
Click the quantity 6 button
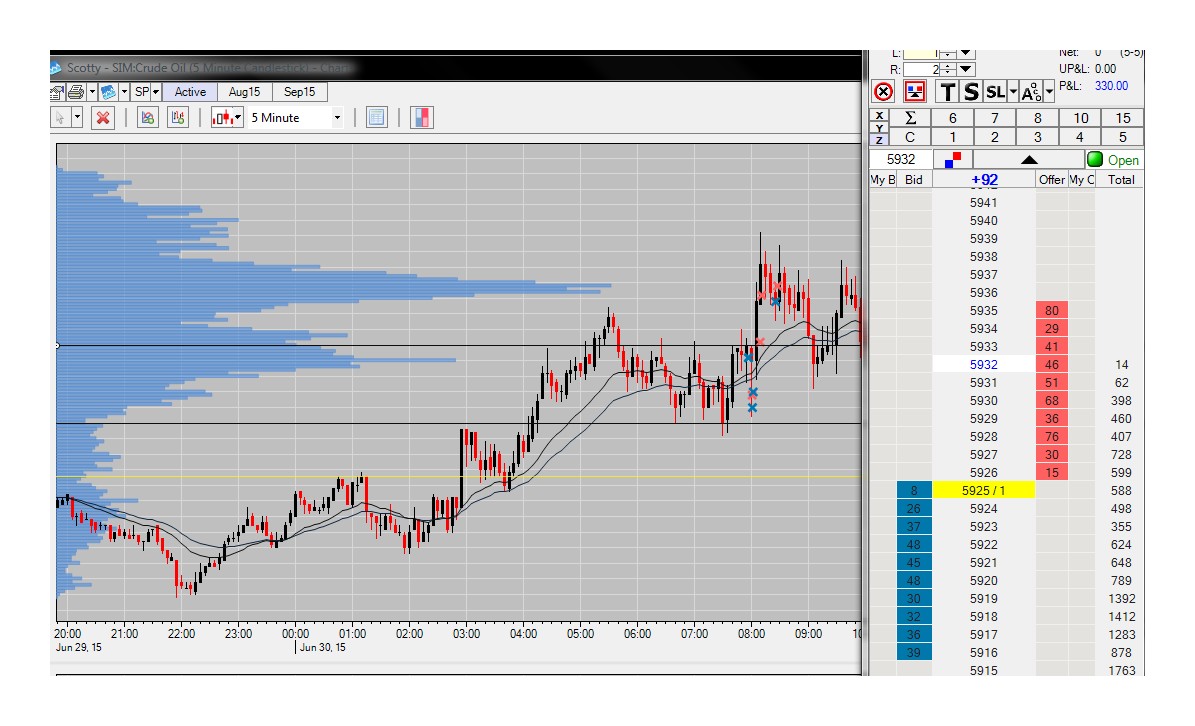pyautogui.click(x=953, y=118)
